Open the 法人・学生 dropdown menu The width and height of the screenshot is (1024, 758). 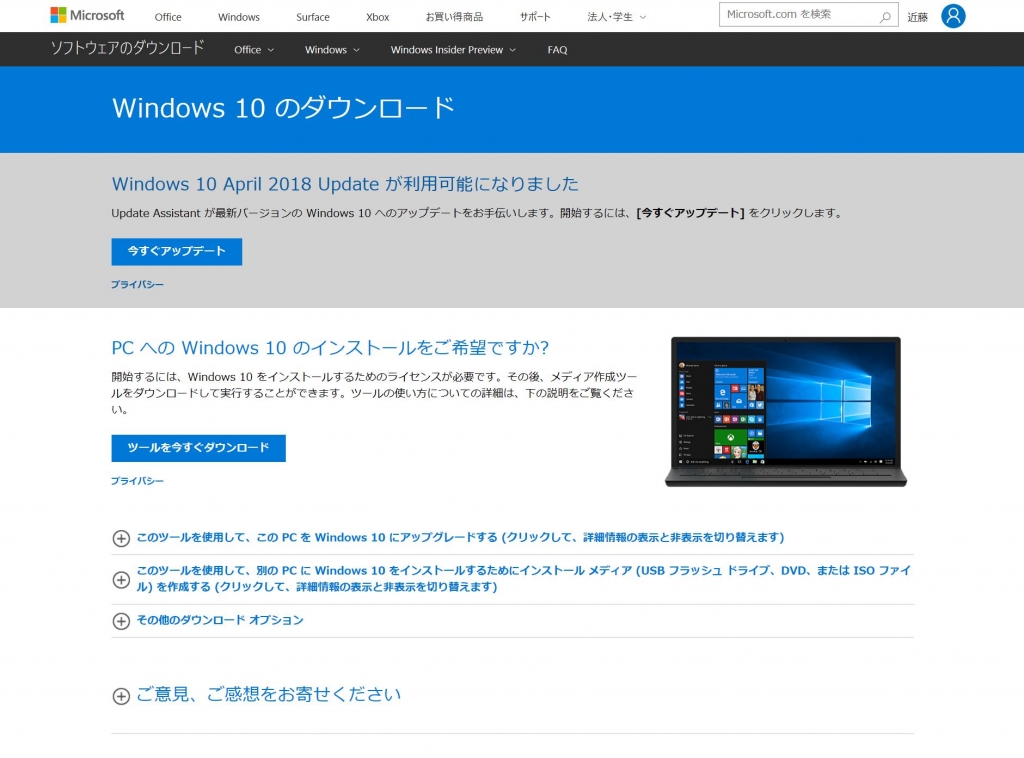click(x=616, y=17)
